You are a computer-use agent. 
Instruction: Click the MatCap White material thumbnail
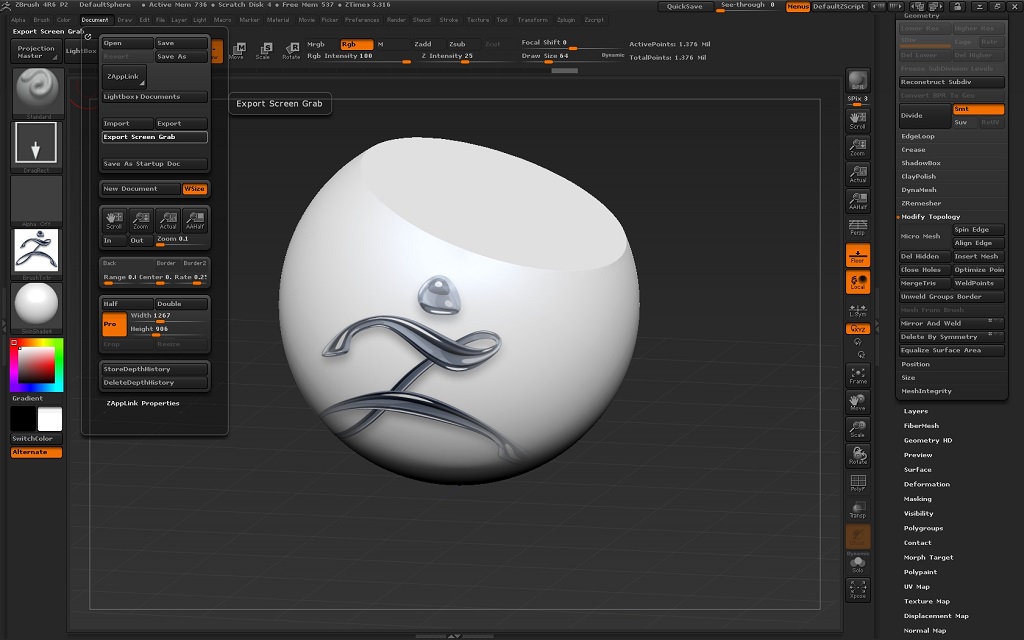pyautogui.click(x=36, y=307)
